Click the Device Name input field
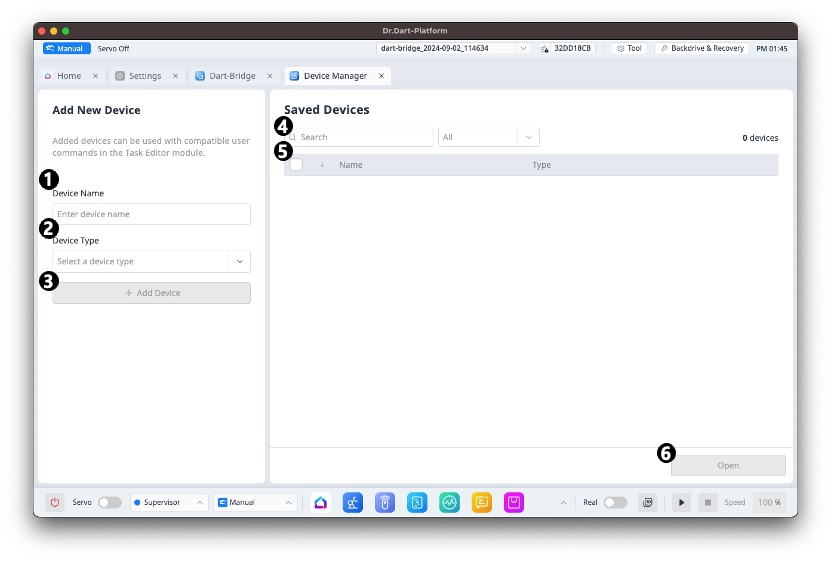This screenshot has height=561, width=831. pyautogui.click(x=151, y=214)
